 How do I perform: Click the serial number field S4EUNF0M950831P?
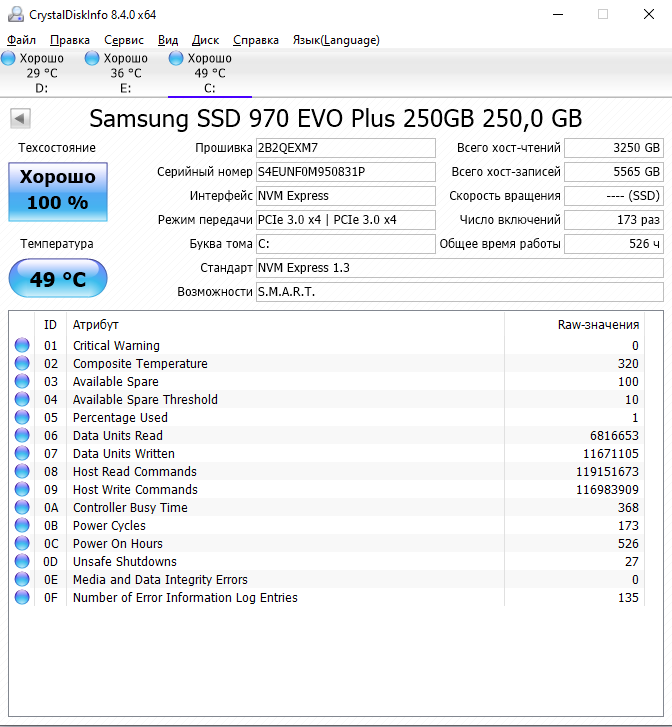[346, 172]
